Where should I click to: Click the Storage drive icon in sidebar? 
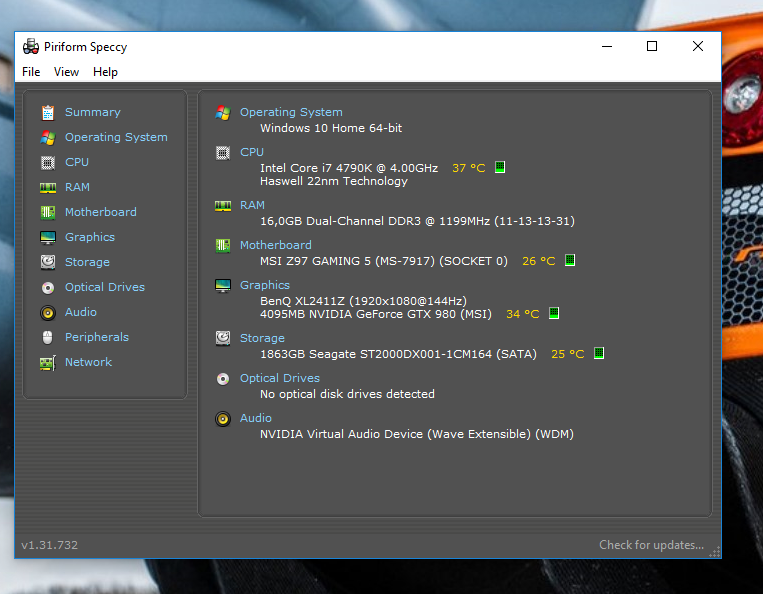(x=47, y=262)
